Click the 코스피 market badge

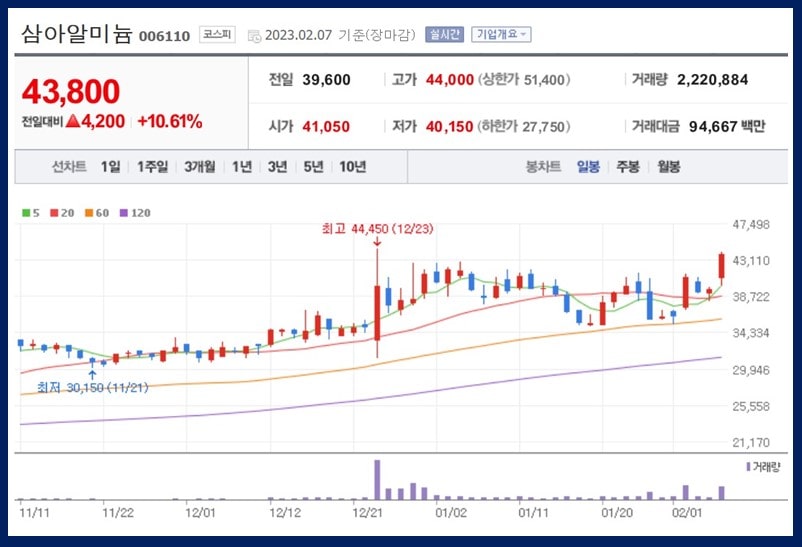(x=217, y=34)
